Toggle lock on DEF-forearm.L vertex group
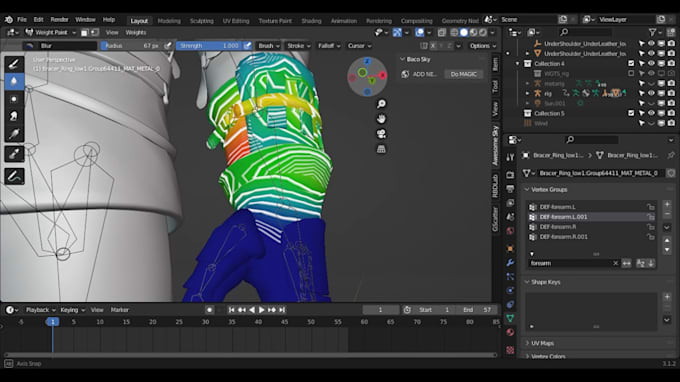The image size is (680, 382). [x=651, y=207]
